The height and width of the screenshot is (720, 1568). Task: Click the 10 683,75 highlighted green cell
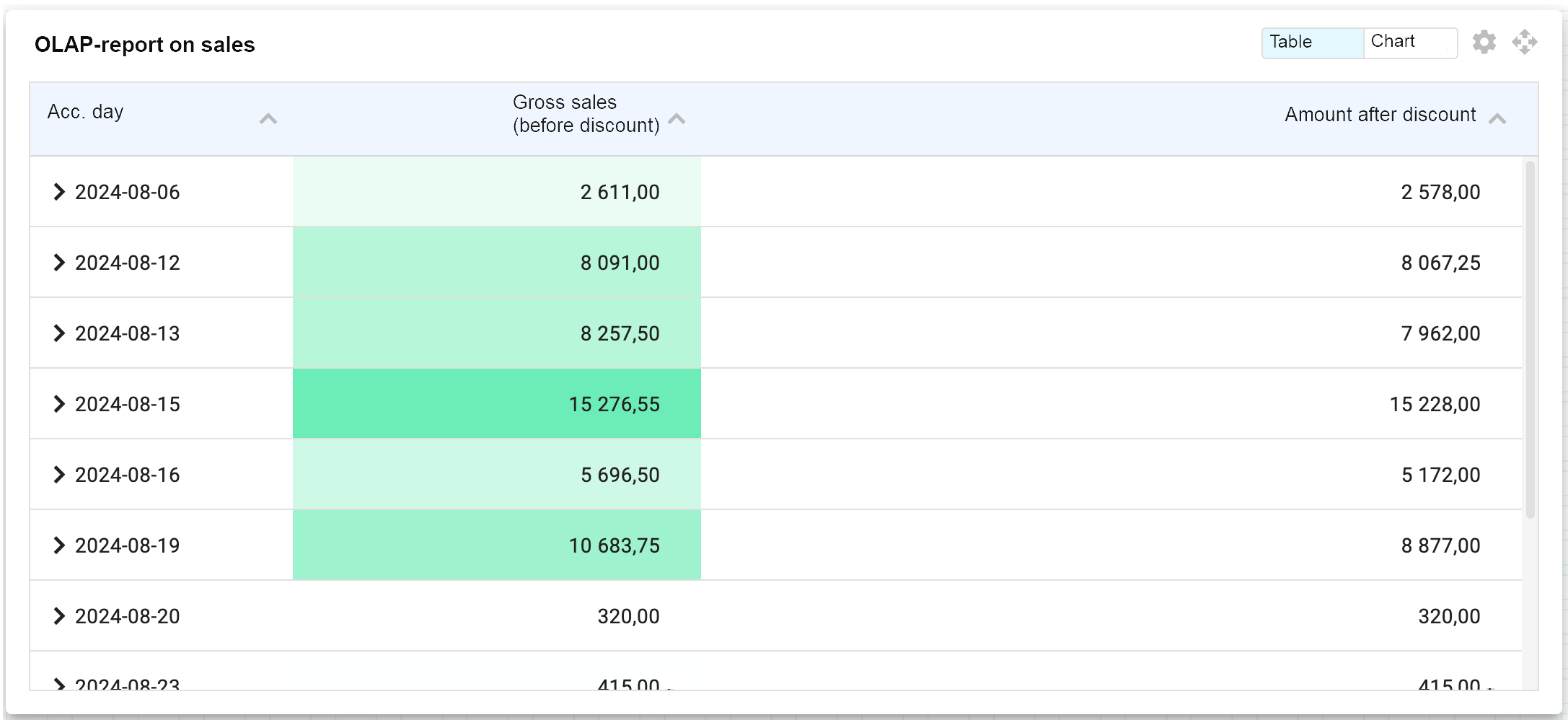(x=614, y=545)
